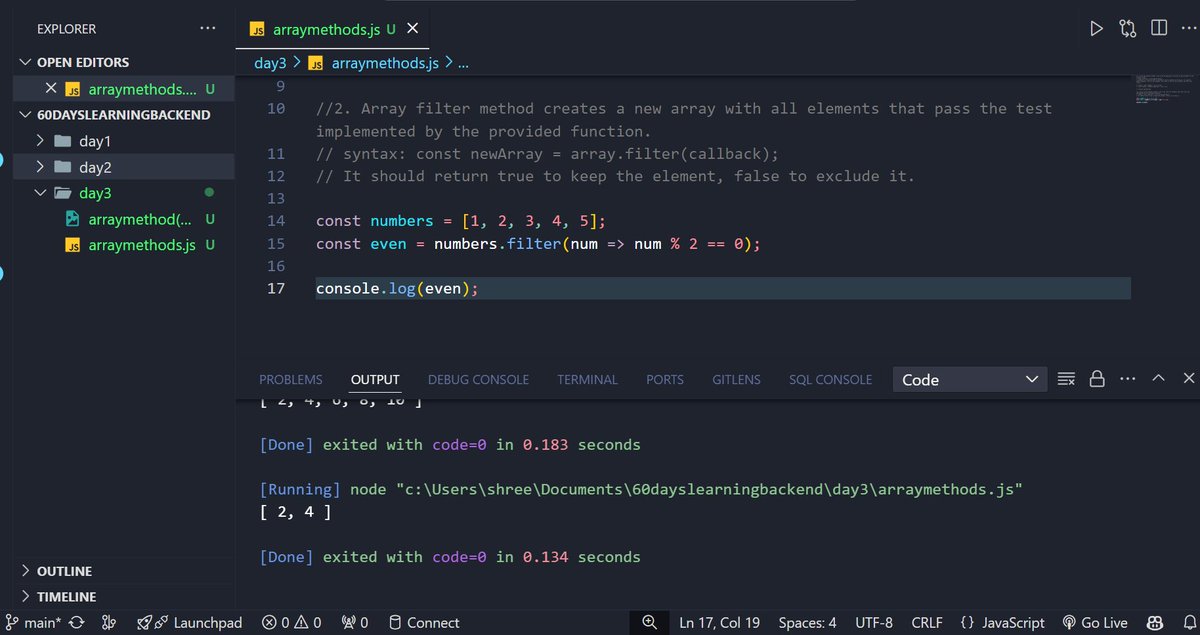Click the 'numbers' variable on line 14
The height and width of the screenshot is (635, 1200).
[x=402, y=220]
